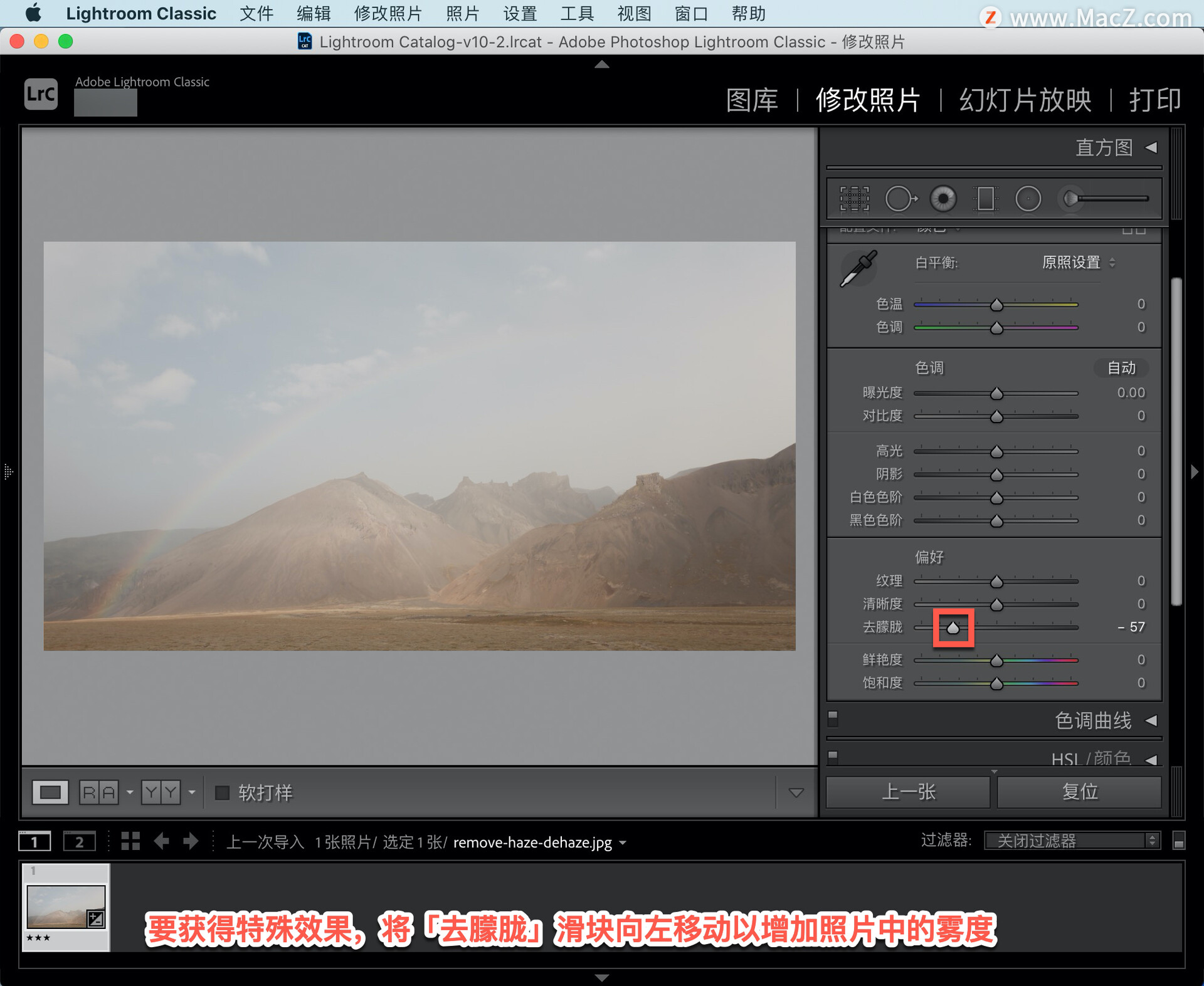Select the Spot Removal tool

[x=901, y=199]
